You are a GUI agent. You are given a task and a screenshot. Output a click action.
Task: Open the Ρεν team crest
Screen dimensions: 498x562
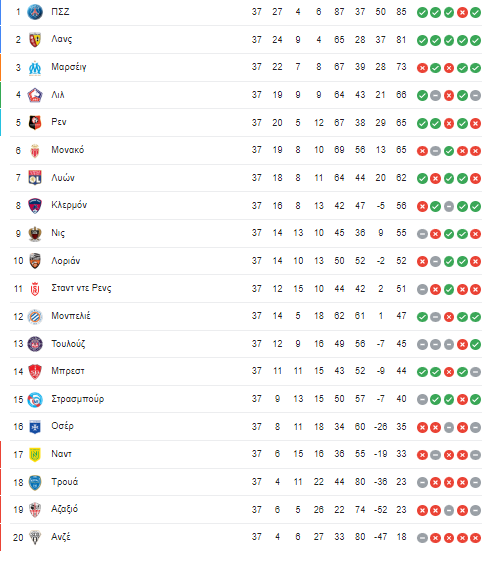[35, 123]
